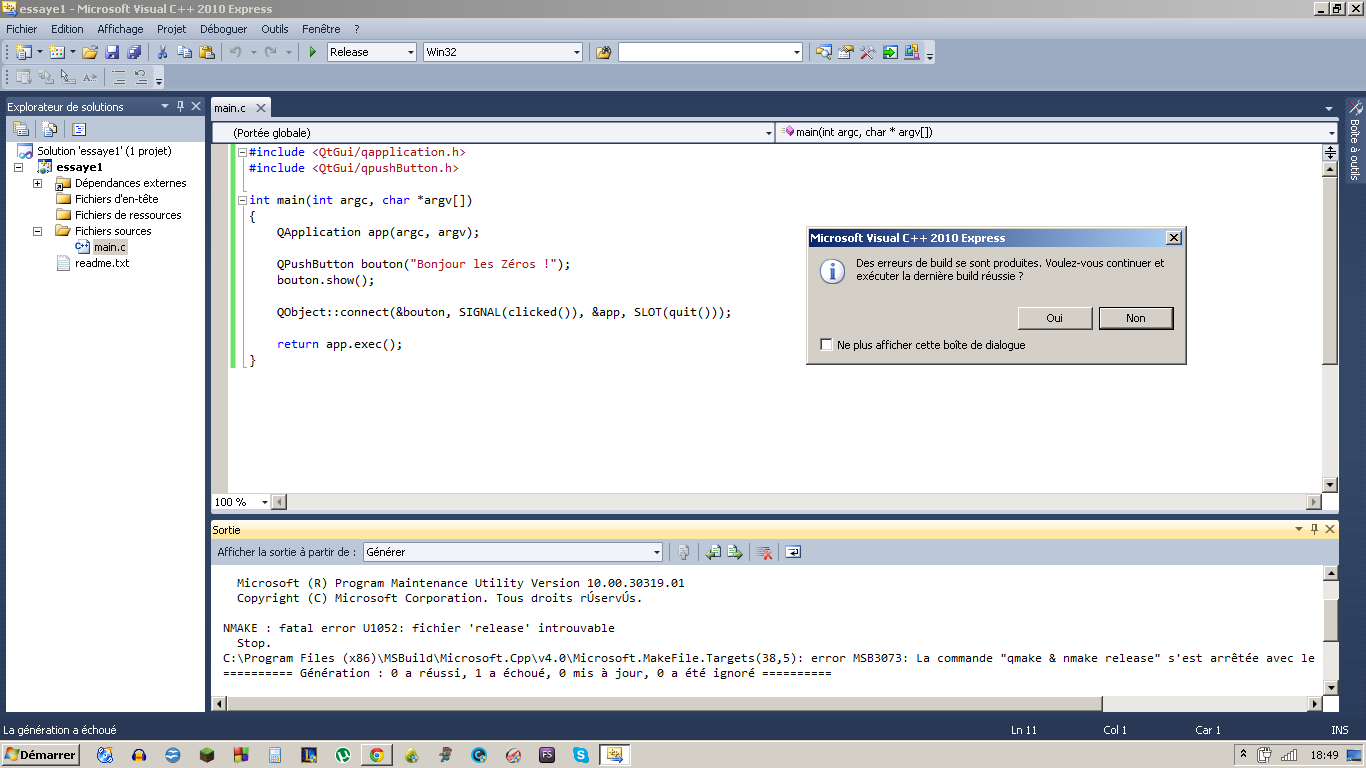Close the build errors dialog
Screen dimensions: 1366x768
pyautogui.click(x=1174, y=238)
